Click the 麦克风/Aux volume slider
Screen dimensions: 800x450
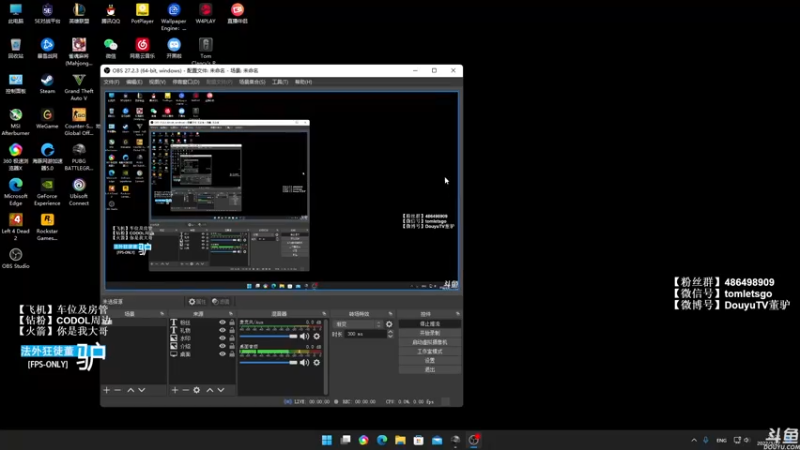[x=268, y=336]
